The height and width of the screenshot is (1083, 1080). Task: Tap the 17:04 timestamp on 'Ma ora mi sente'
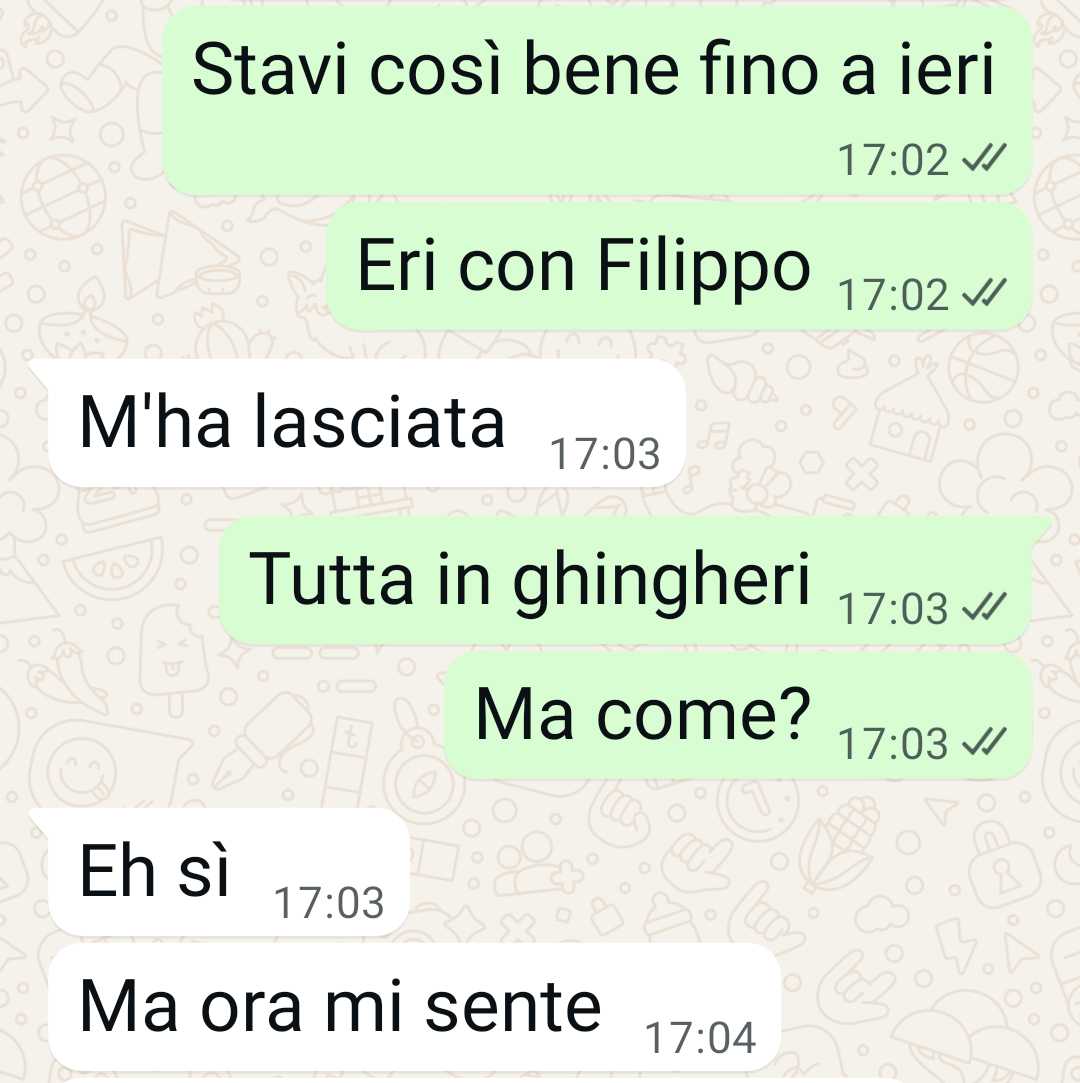[700, 1037]
